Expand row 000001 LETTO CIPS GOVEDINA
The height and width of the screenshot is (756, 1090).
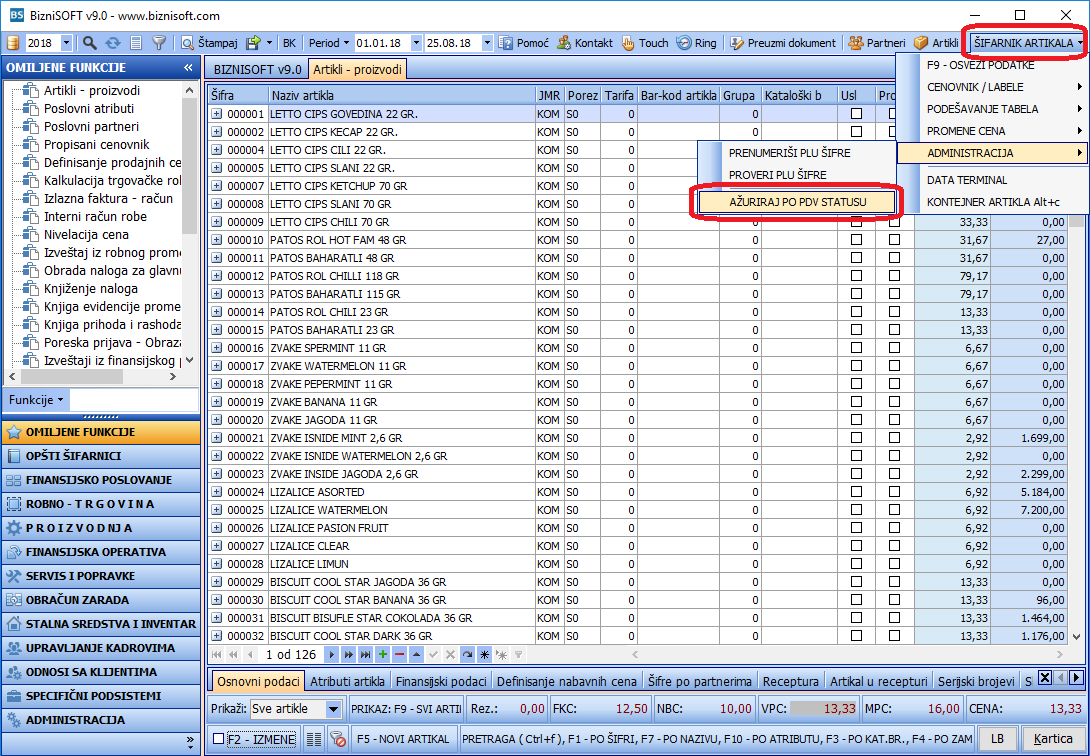tap(217, 114)
